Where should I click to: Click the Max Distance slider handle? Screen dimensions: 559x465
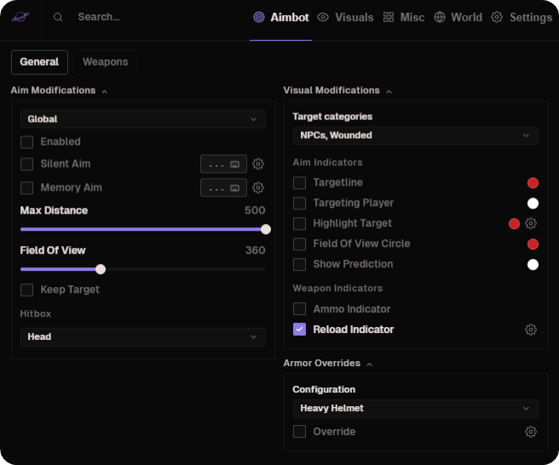(x=266, y=229)
